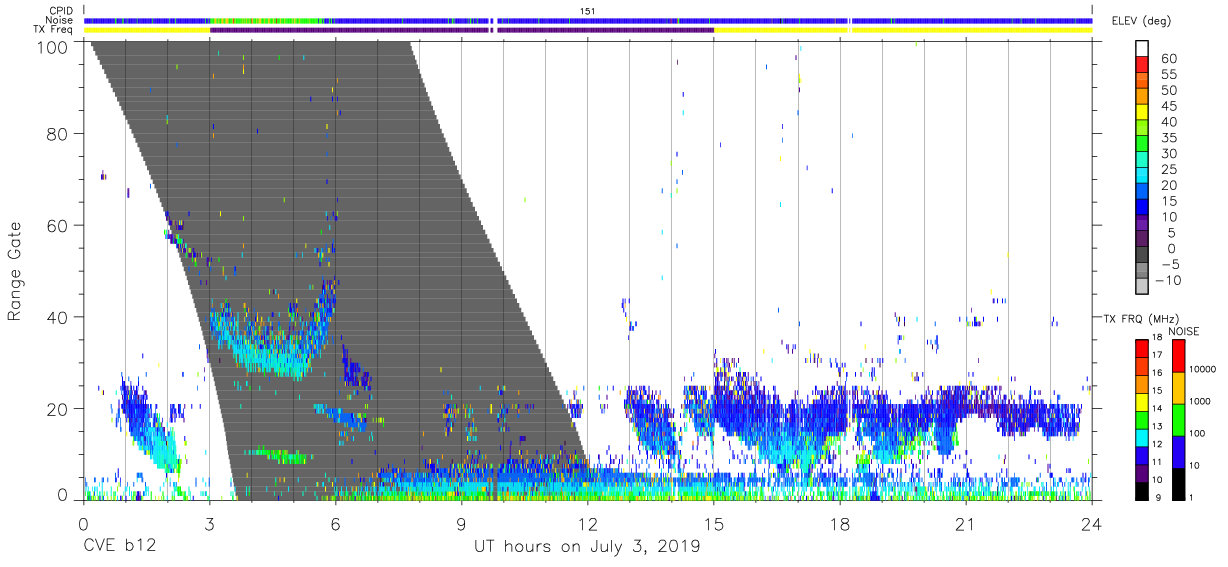Click the 'CVE b12' radar beam label
Screen dimensions: 1228x567
(120, 547)
